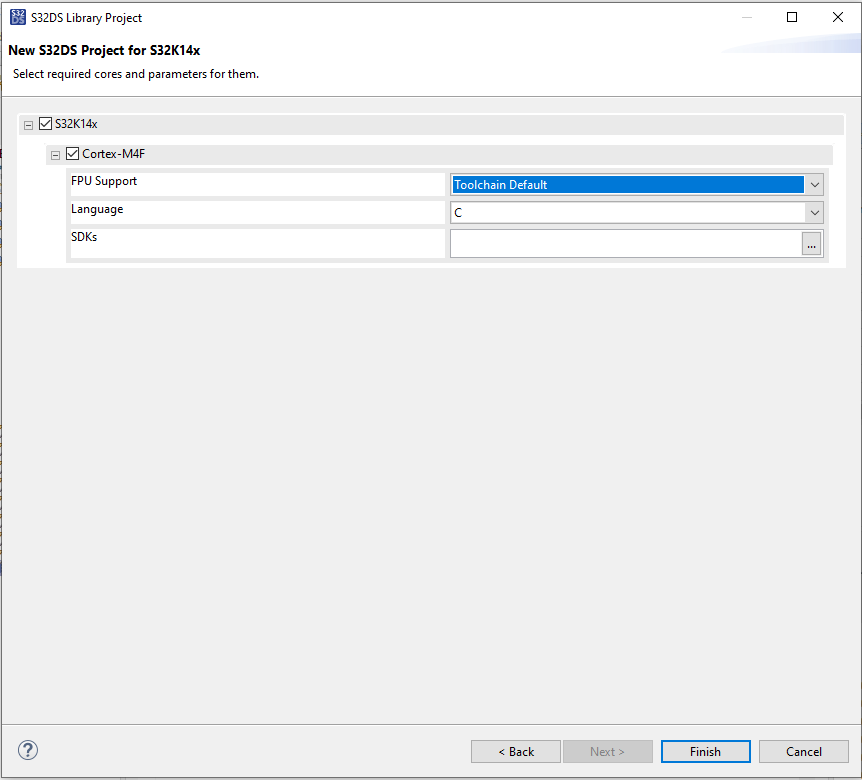Collapse the Cortex-M4F tree node
Screen dimensions: 862x780
click(56, 156)
